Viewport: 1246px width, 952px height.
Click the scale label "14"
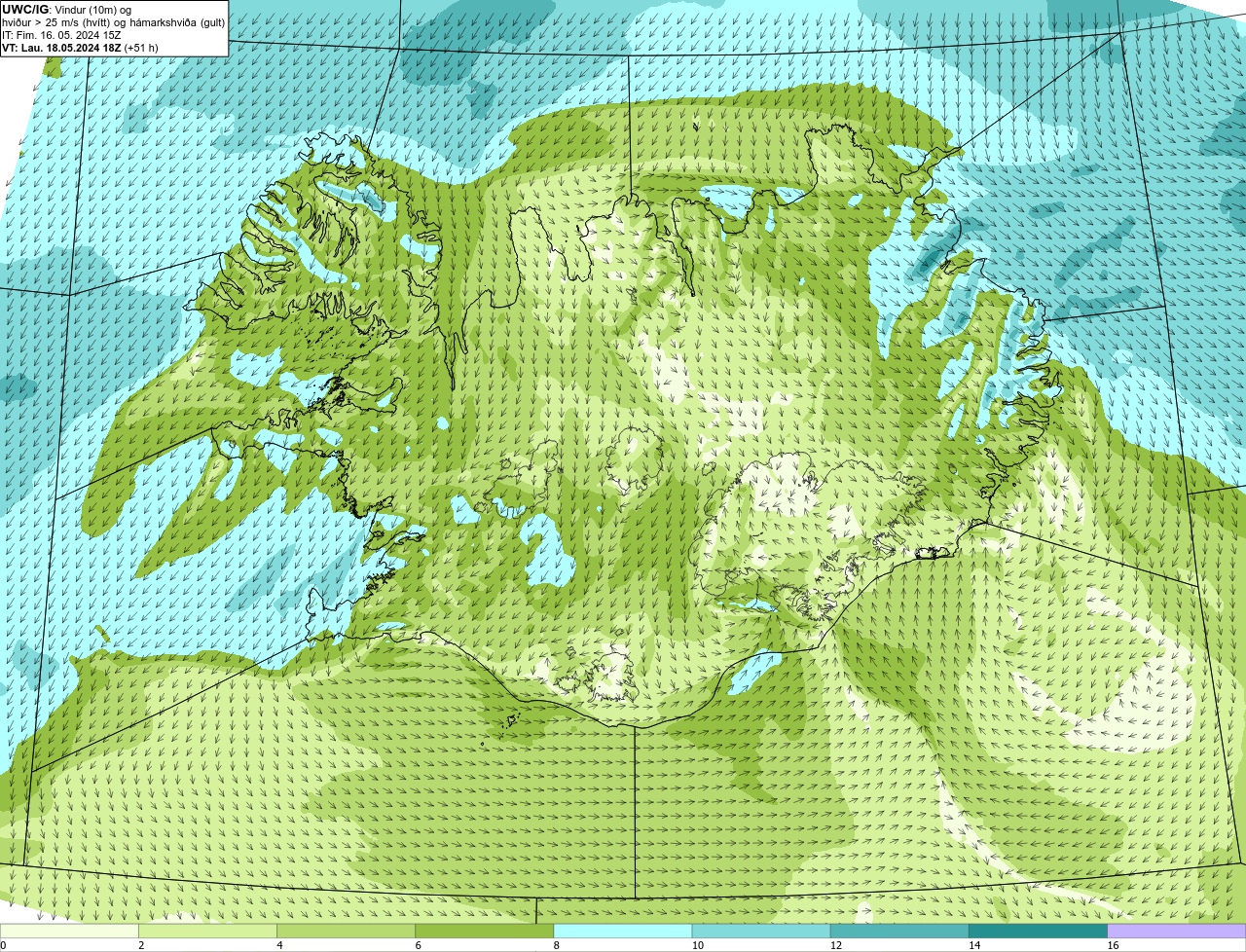[973, 945]
